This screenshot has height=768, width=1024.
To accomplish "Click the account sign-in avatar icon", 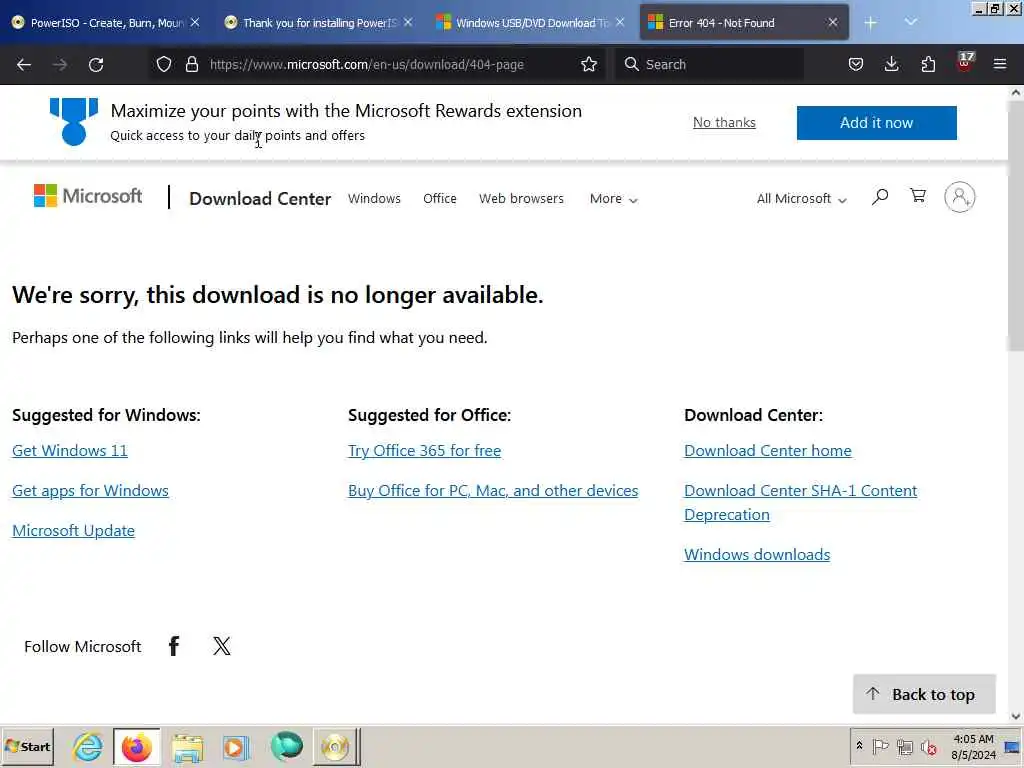I will [x=959, y=197].
